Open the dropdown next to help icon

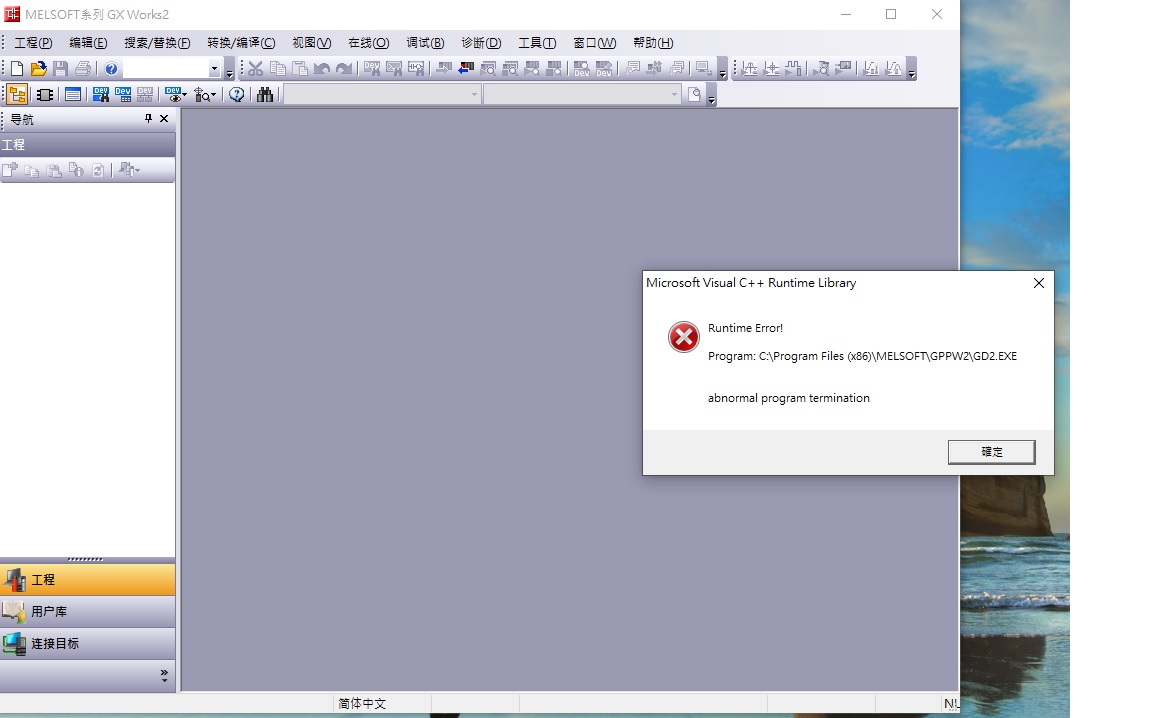coord(214,69)
